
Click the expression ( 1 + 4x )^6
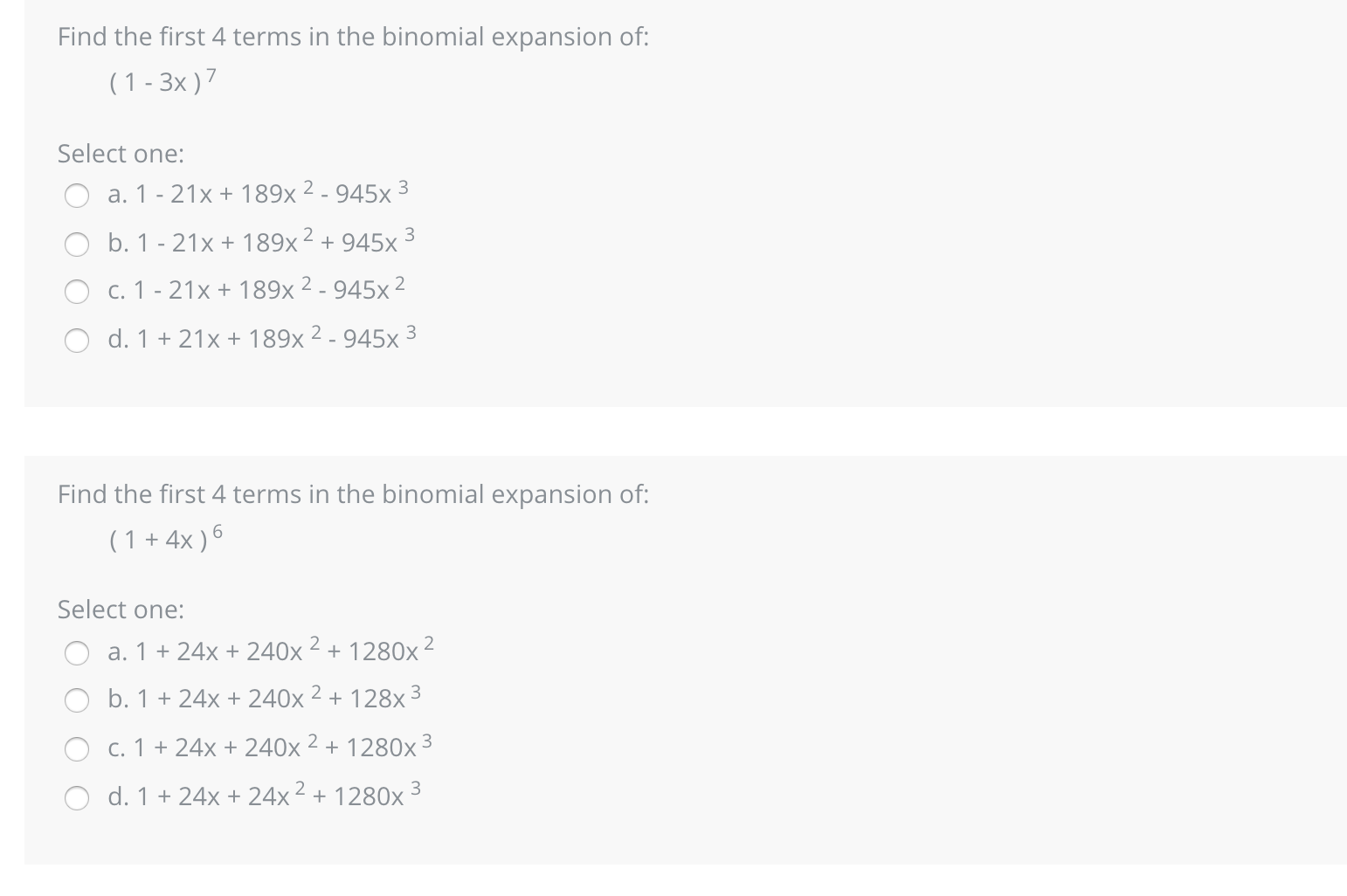click(163, 539)
